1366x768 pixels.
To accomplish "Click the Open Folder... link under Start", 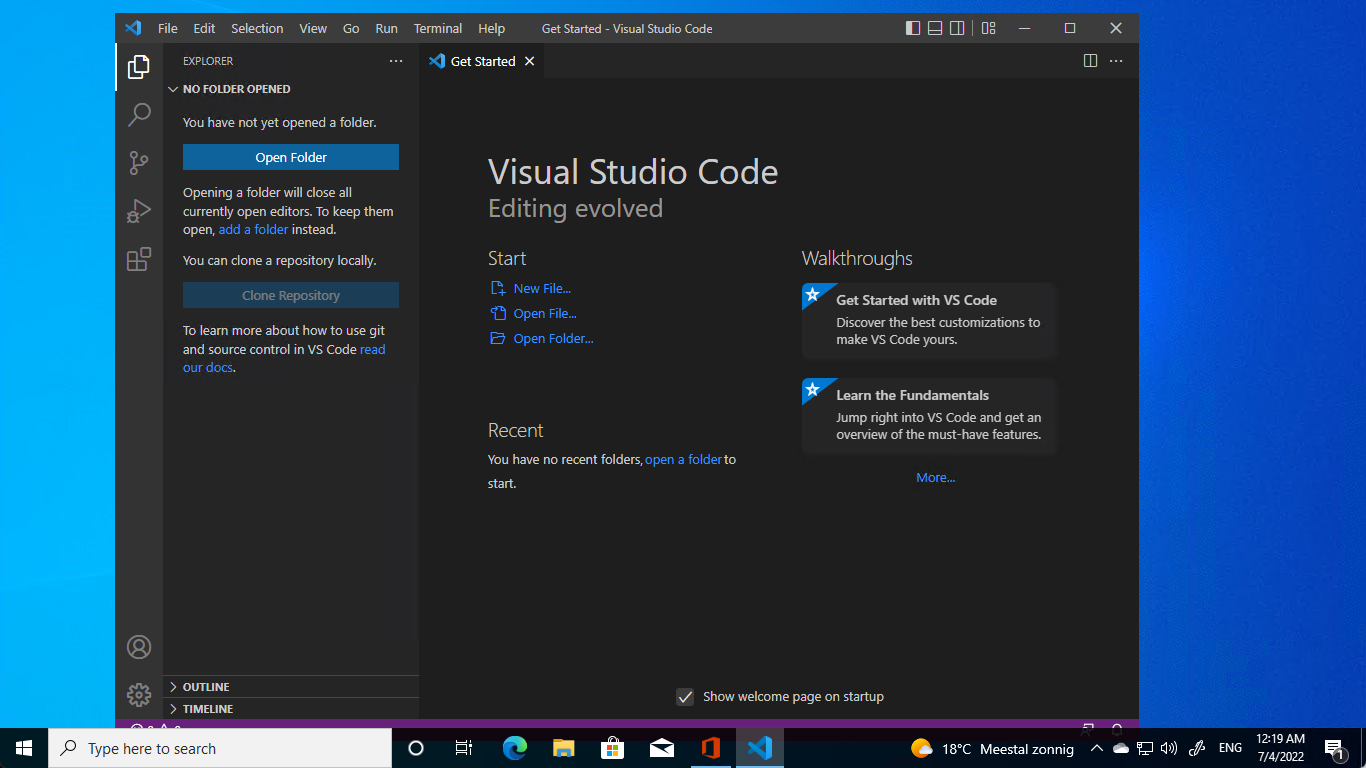I will coord(553,338).
